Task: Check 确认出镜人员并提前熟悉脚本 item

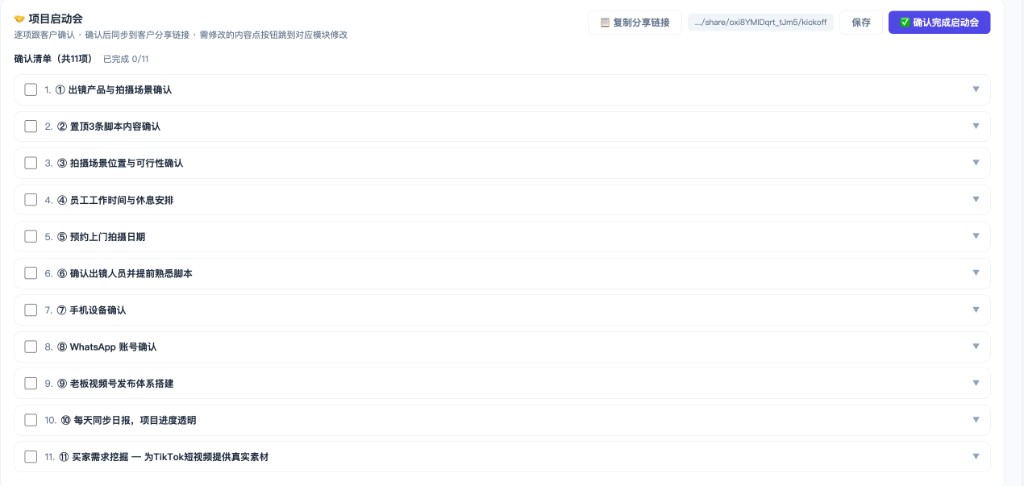Action: click(x=31, y=273)
